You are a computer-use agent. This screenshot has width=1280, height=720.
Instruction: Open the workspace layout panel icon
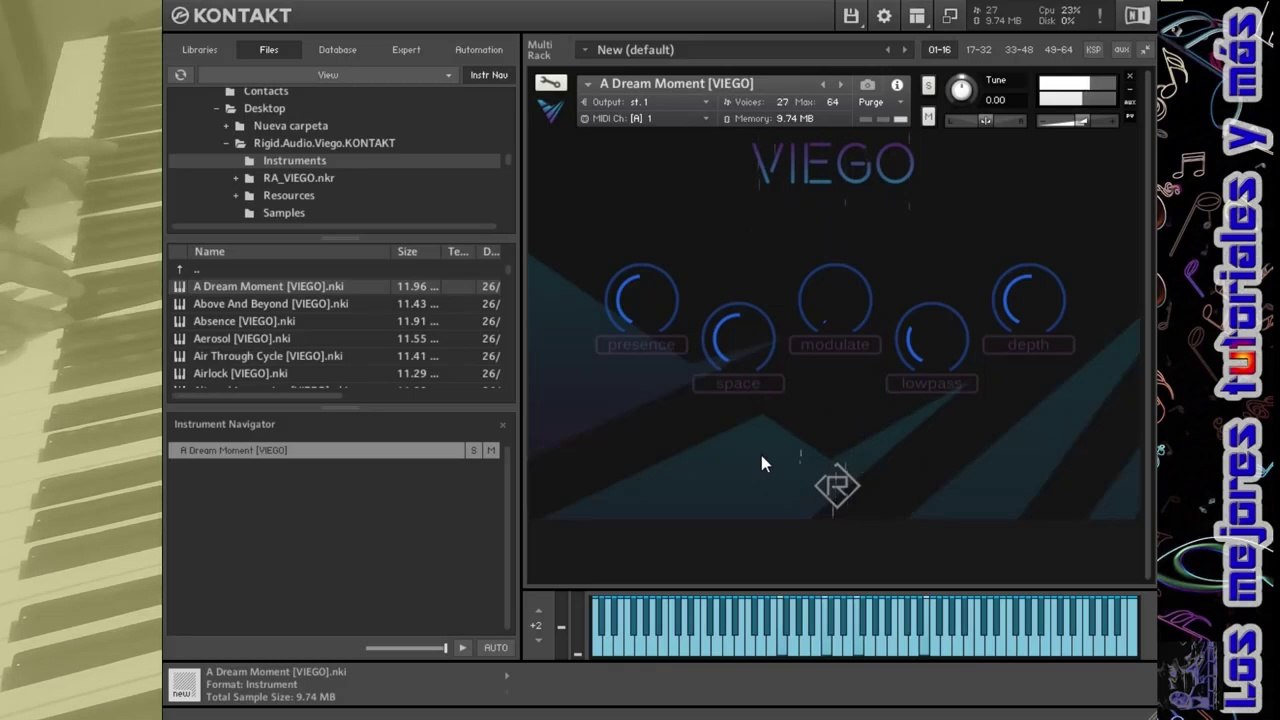(x=917, y=16)
